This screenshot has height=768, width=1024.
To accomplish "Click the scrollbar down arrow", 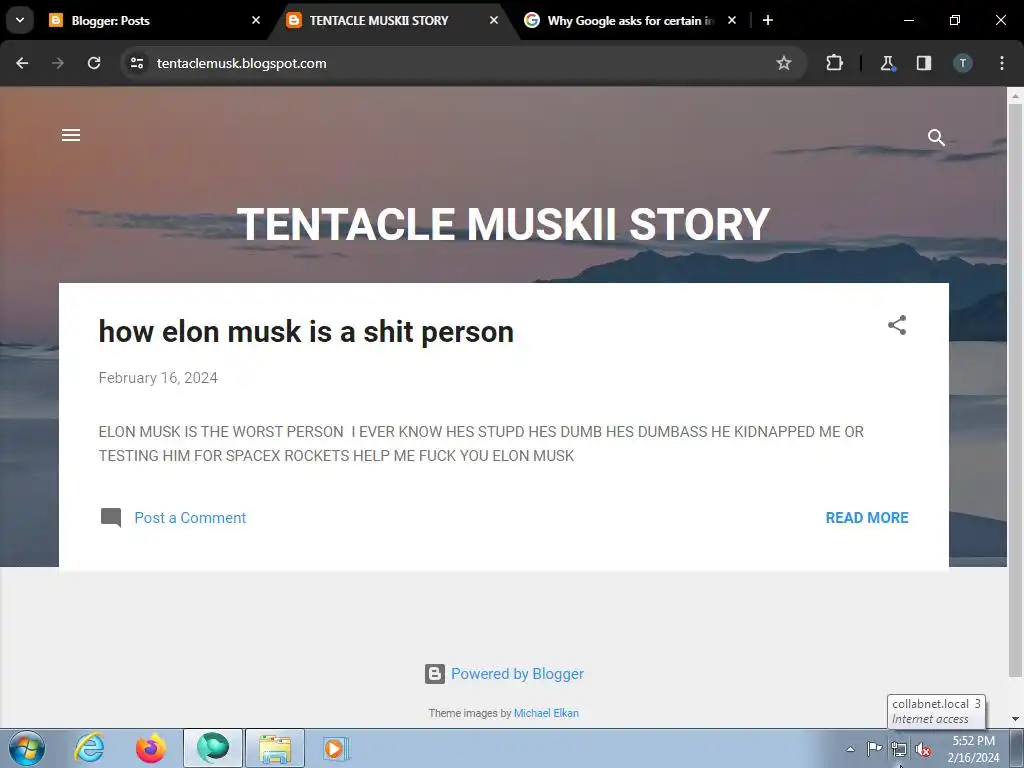I will point(1015,719).
